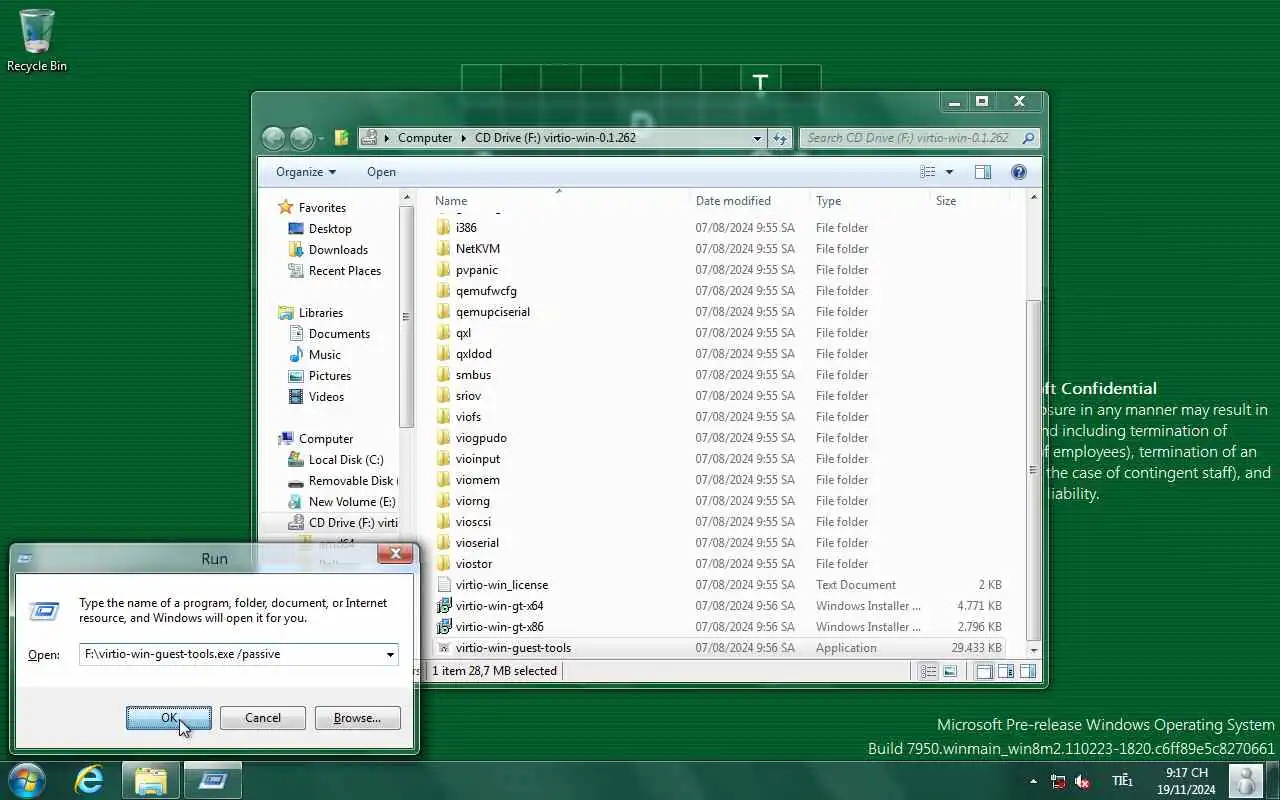Viewport: 1280px width, 800px height.
Task: Select the virtio-win-gt-x86 installer icon
Action: (x=444, y=627)
